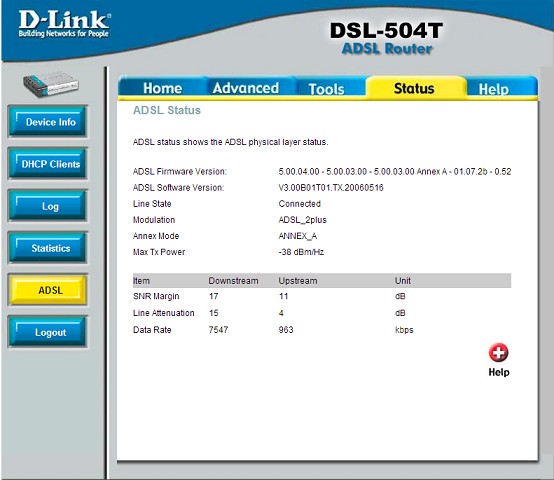Click the Help label under plus icon
The image size is (554, 480).
tap(499, 372)
